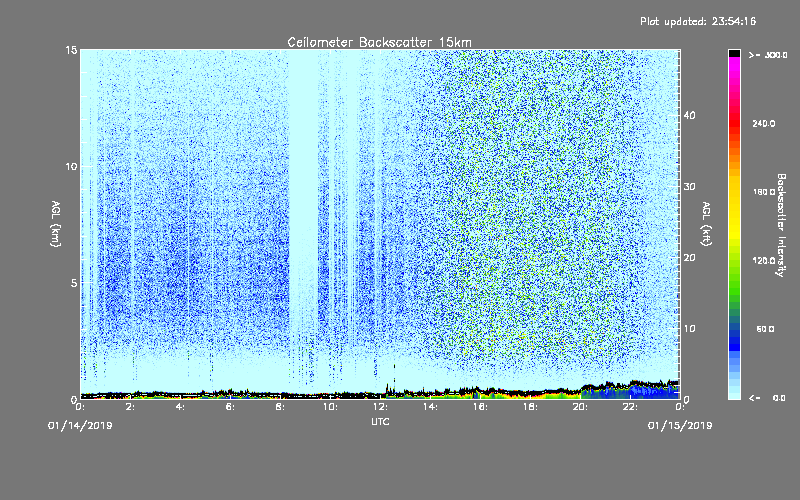Pick the black top segment of the colorbar
The image size is (800, 500).
(734, 53)
